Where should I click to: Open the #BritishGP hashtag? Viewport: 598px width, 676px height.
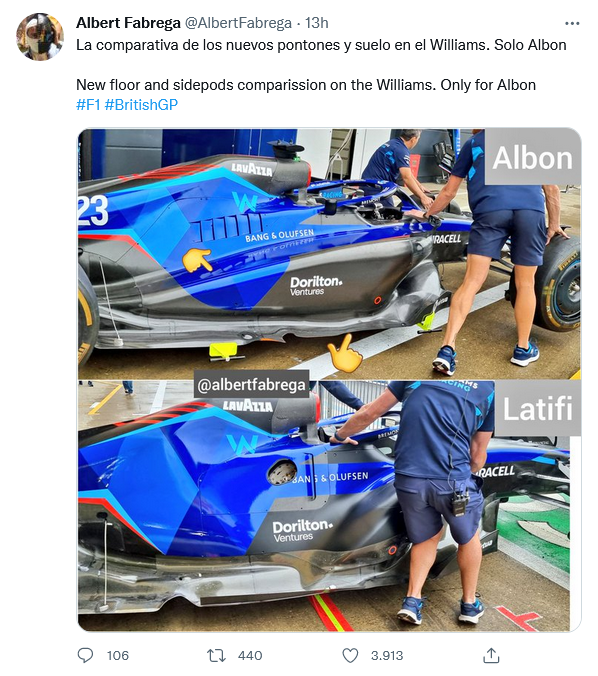tap(141, 105)
